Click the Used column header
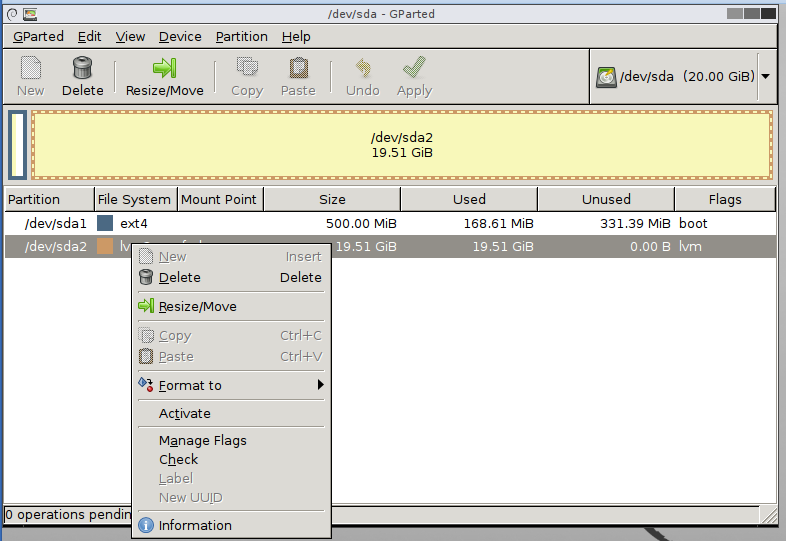This screenshot has height=541, width=786. coord(469,200)
